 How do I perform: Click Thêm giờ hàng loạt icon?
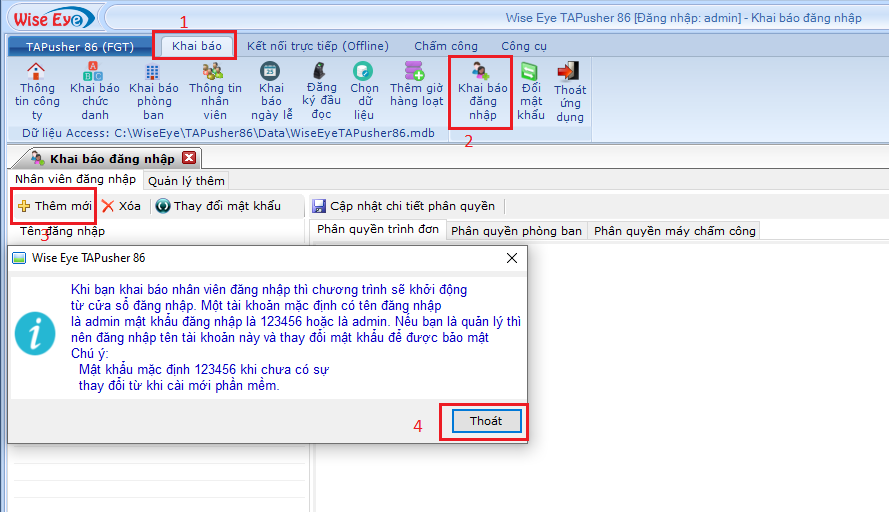(416, 72)
